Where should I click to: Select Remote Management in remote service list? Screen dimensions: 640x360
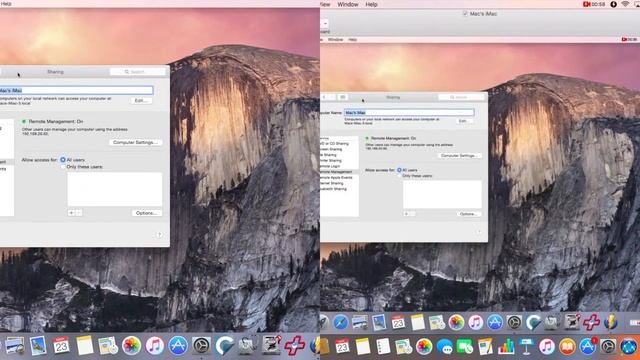[x=337, y=172]
